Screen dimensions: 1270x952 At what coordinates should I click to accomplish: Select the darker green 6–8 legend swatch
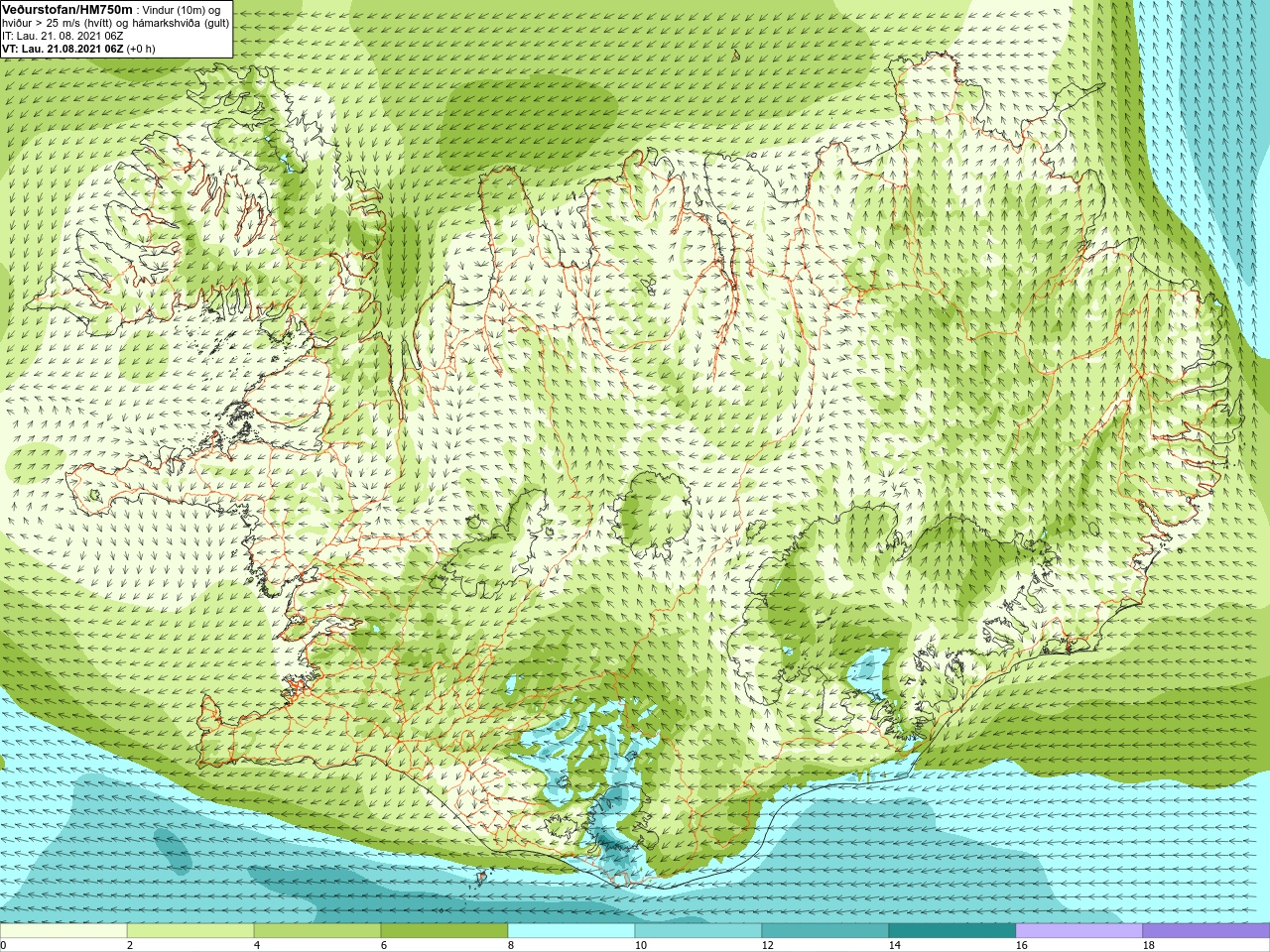coord(444,931)
